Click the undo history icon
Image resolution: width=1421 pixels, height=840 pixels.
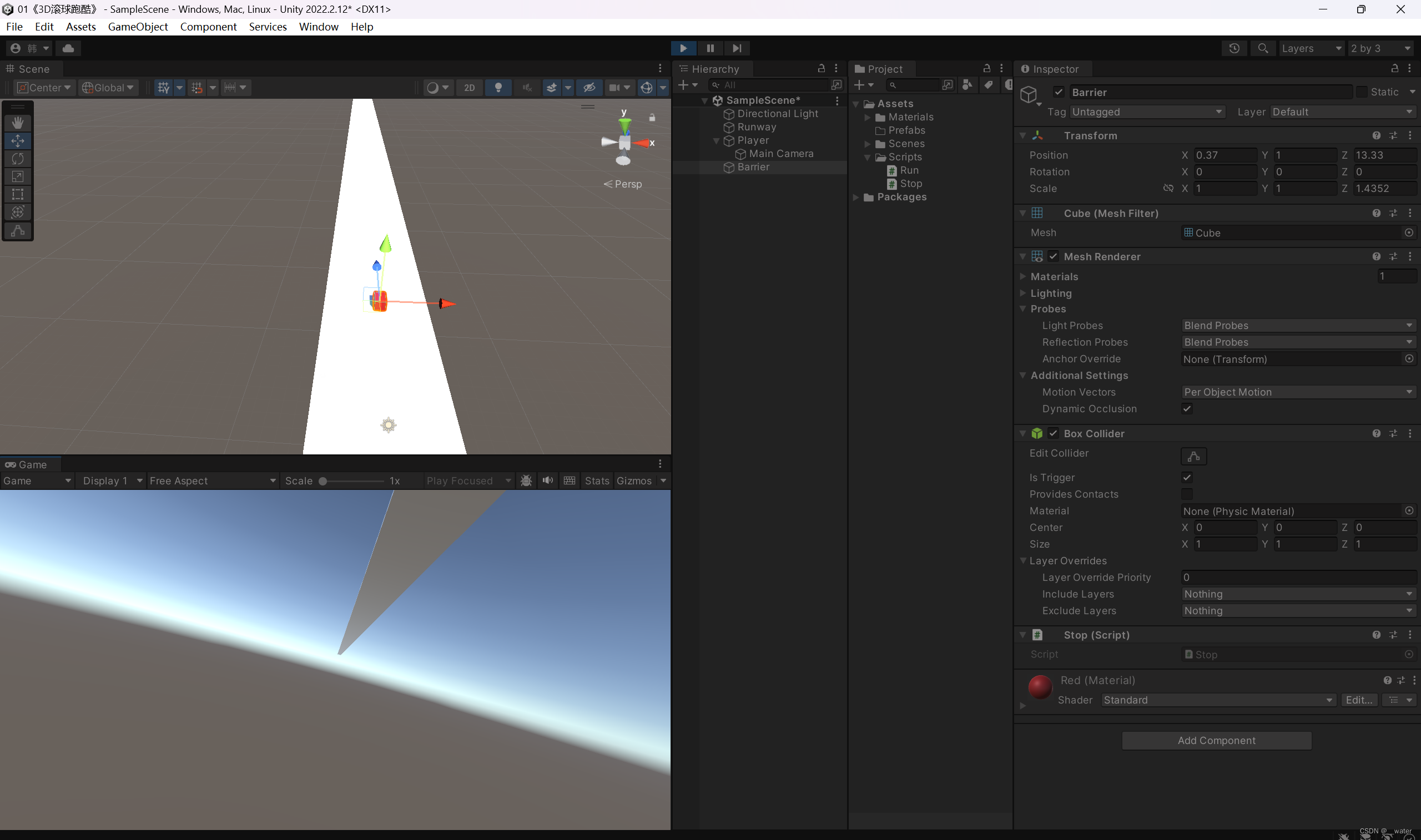tap(1234, 48)
